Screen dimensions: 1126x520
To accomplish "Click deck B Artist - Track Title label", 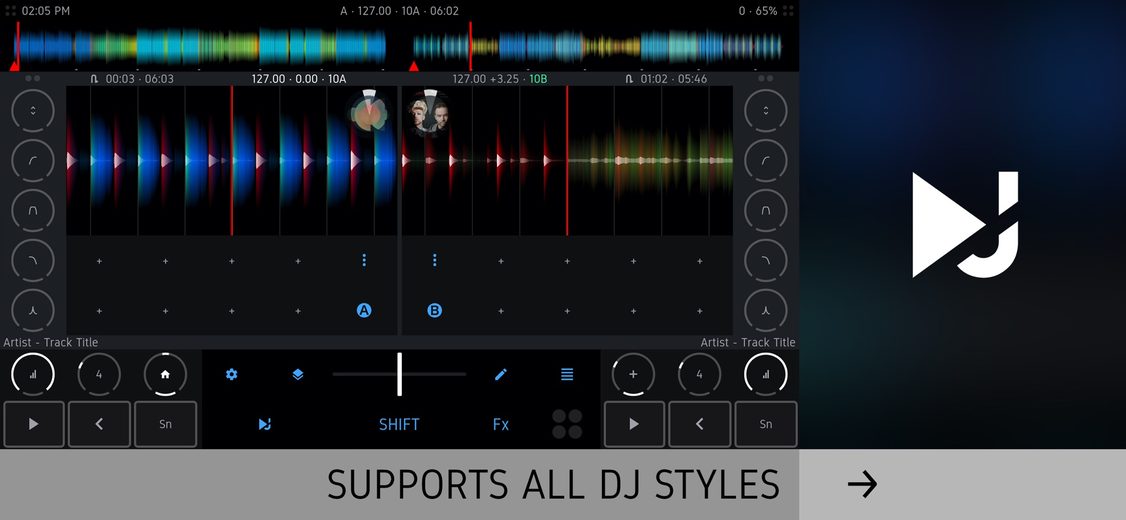I will 748,343.
